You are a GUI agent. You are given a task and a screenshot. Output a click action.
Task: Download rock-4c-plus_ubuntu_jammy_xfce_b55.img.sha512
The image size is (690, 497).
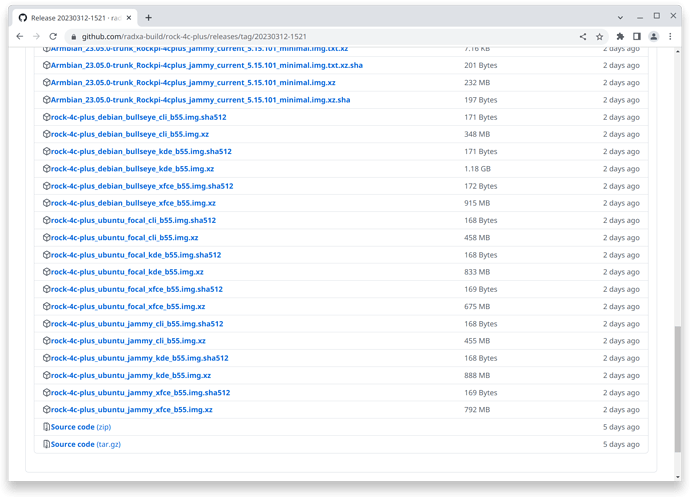pos(141,393)
